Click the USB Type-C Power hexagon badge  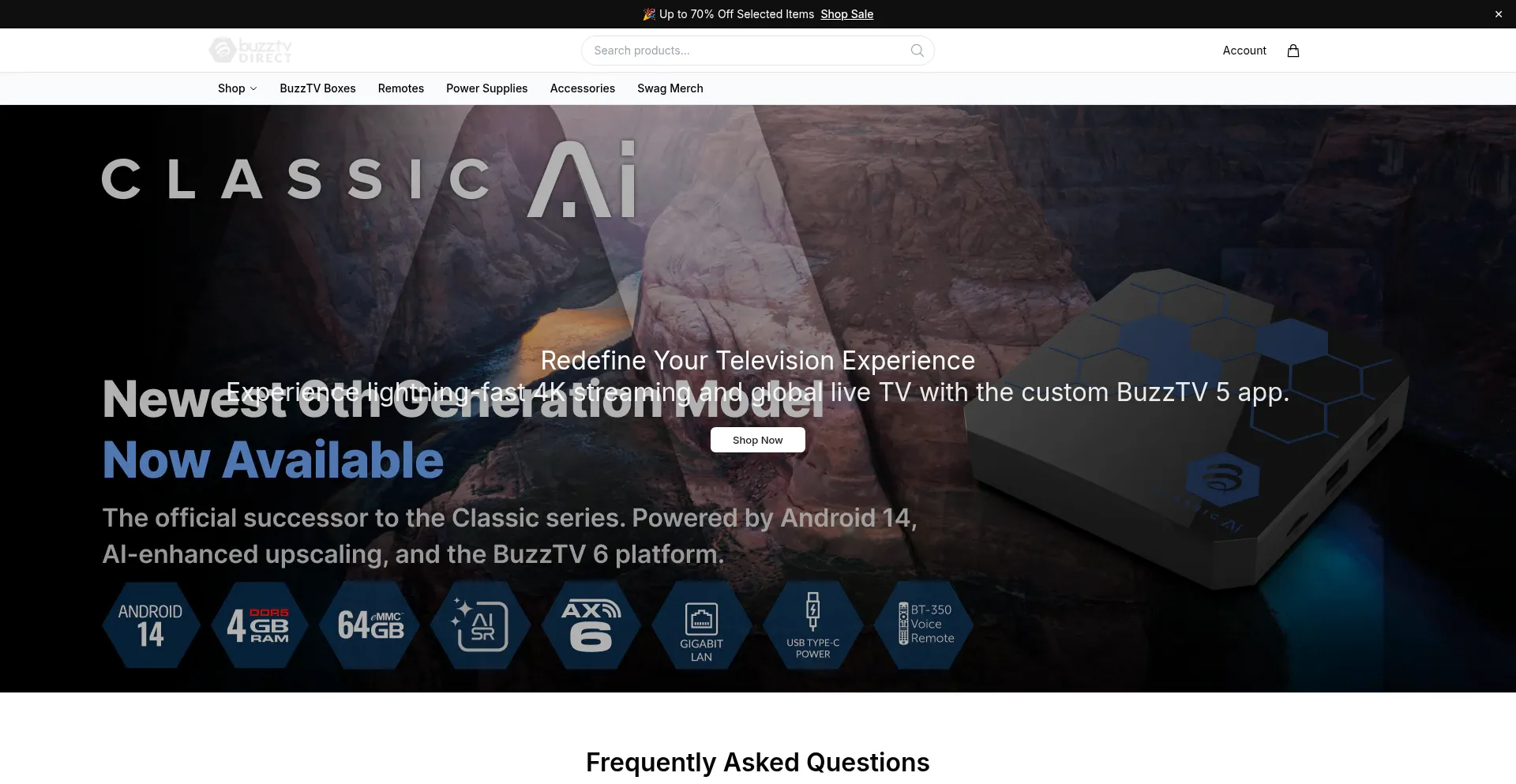(812, 625)
